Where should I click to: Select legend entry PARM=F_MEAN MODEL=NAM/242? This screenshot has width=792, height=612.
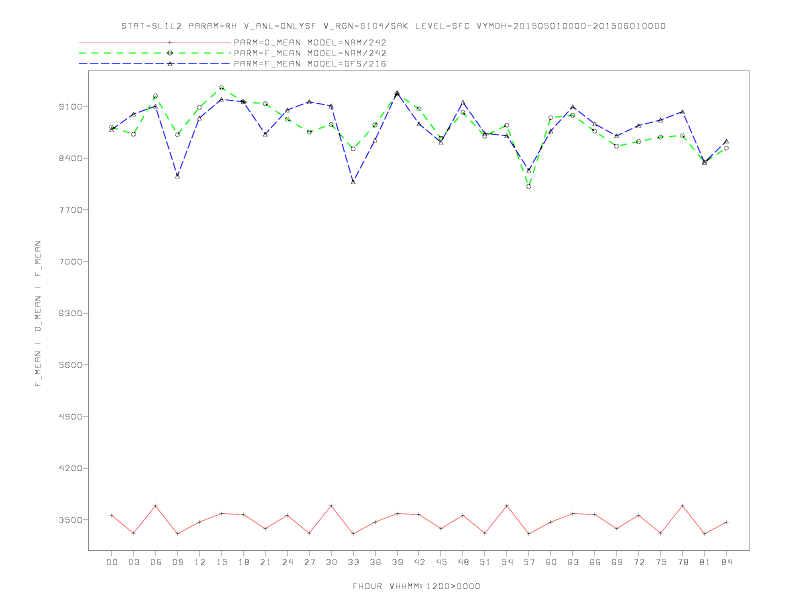[x=310, y=53]
